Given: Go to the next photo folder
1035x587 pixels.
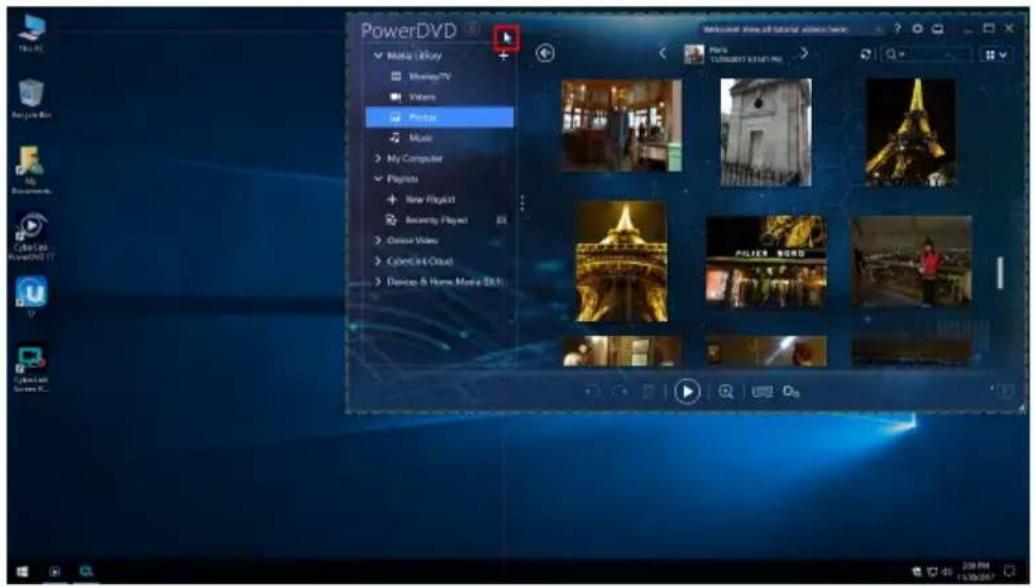Looking at the screenshot, I should tap(804, 53).
